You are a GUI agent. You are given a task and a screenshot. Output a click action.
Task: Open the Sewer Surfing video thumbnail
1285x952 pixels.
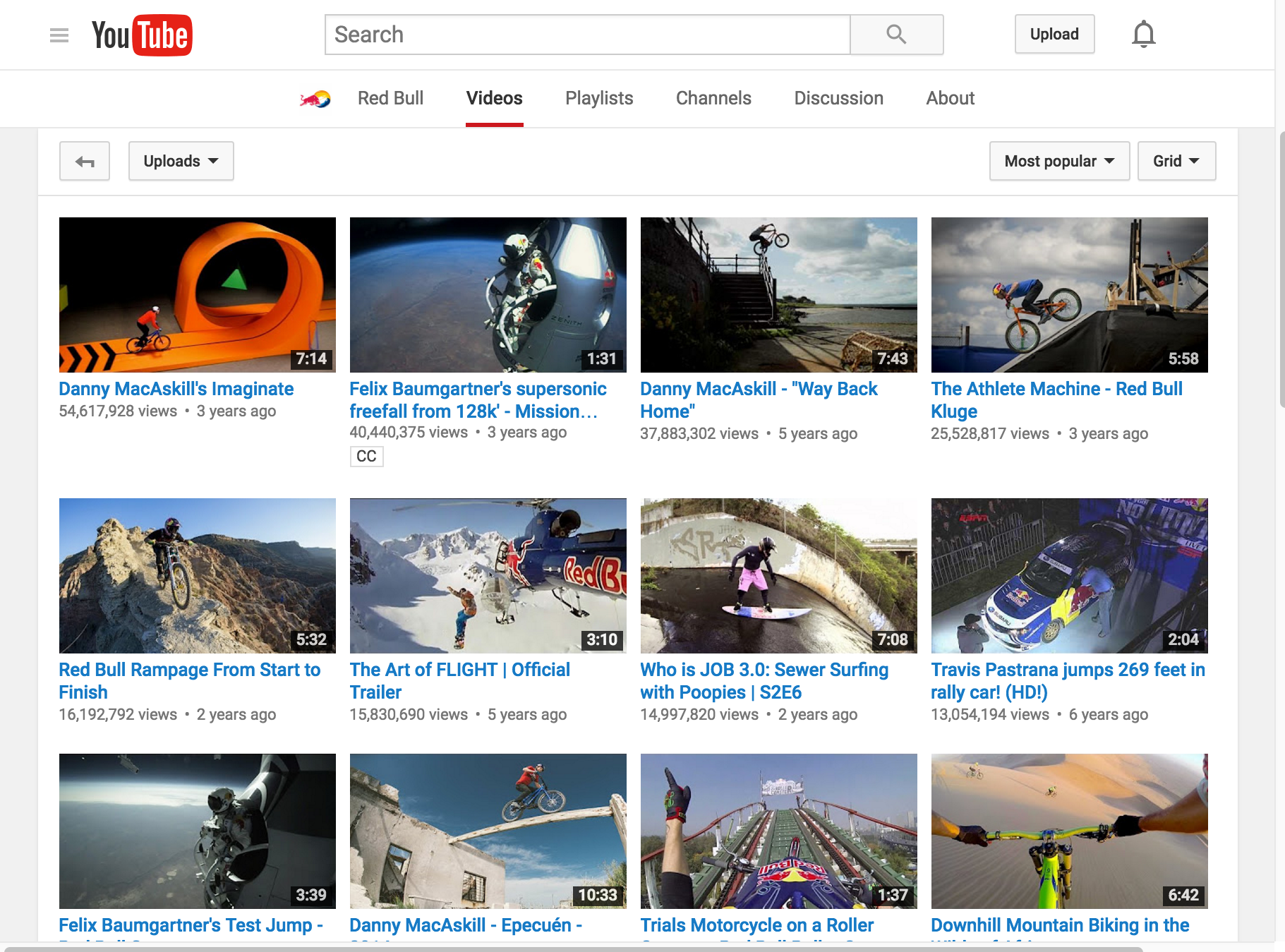pos(779,576)
